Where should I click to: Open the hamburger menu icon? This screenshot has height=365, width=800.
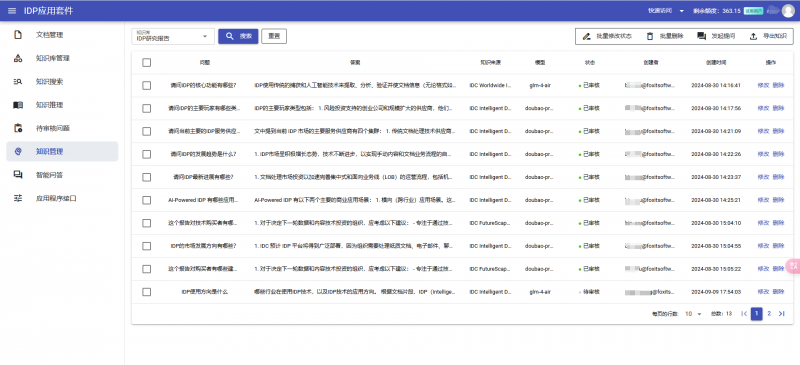(12, 11)
